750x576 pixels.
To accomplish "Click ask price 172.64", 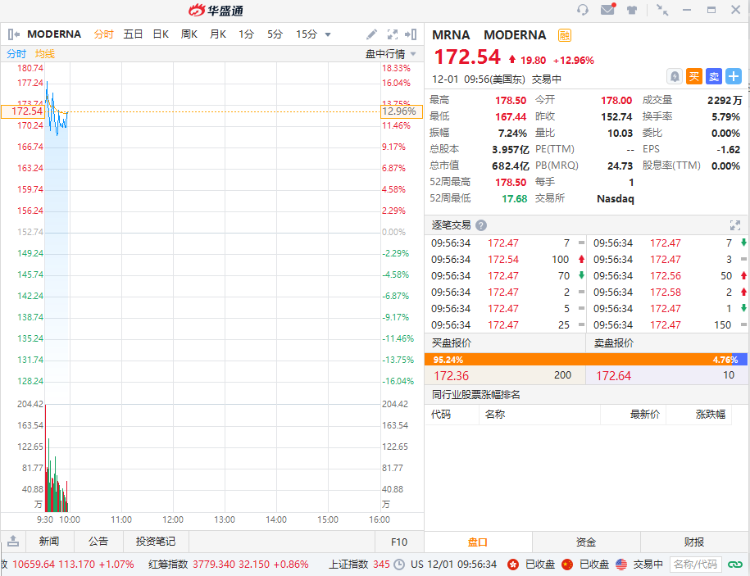I will [613, 376].
